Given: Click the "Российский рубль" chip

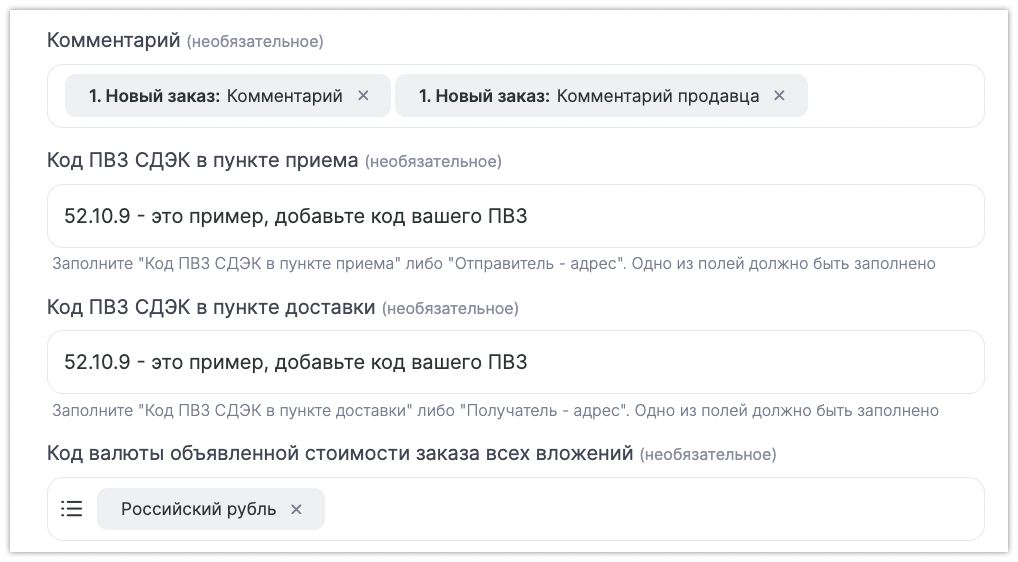Looking at the screenshot, I should [198, 509].
